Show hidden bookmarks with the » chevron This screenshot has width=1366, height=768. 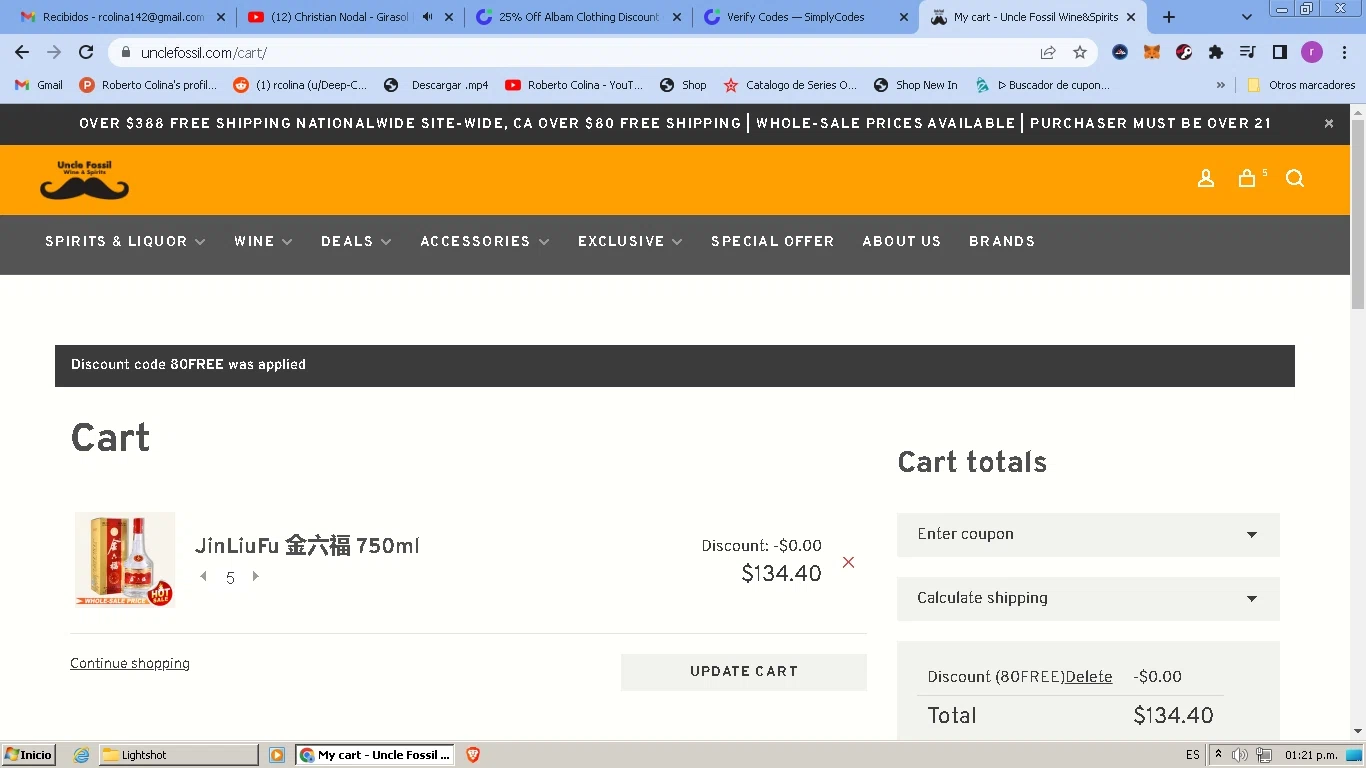tap(1221, 85)
